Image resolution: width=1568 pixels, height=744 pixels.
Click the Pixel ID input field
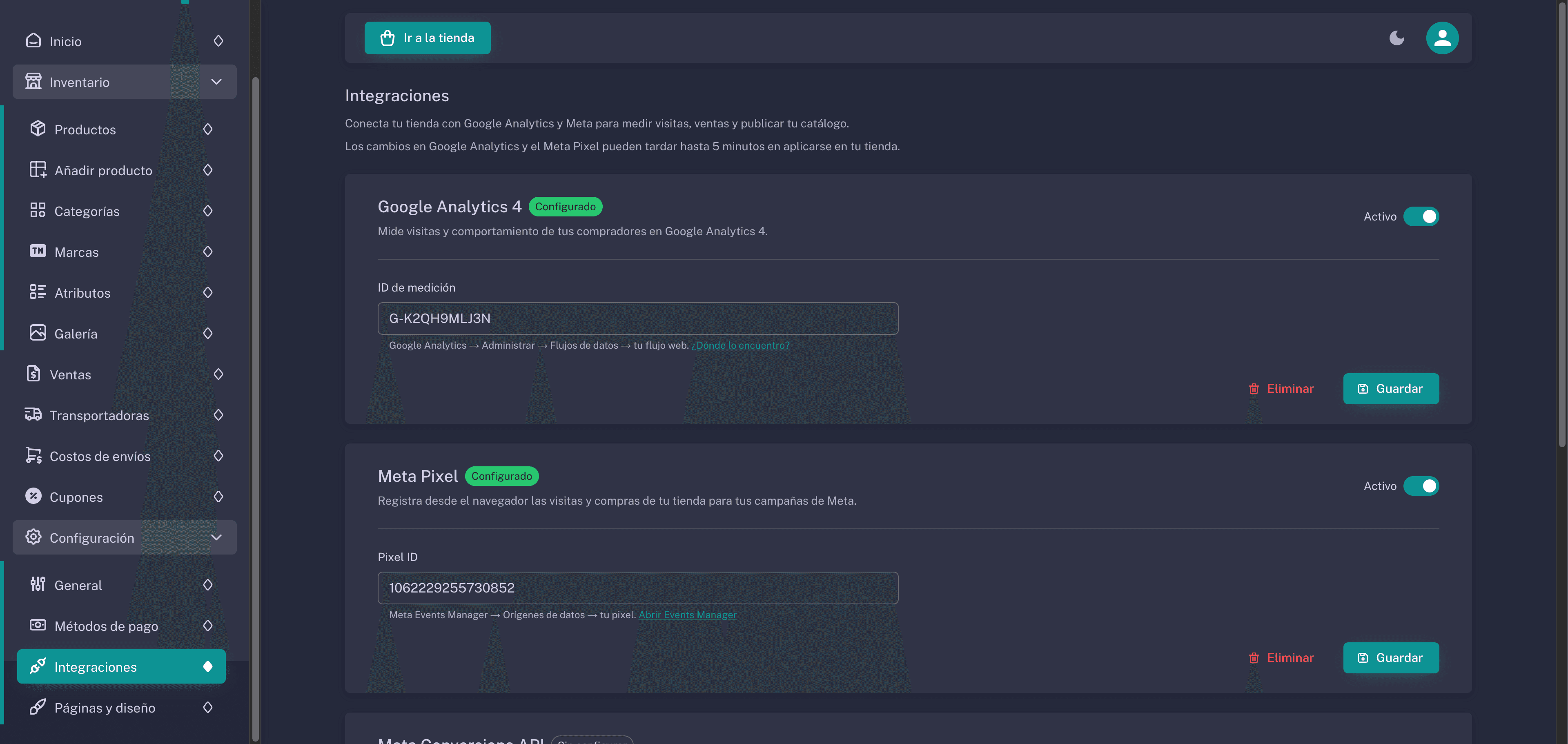(x=638, y=588)
